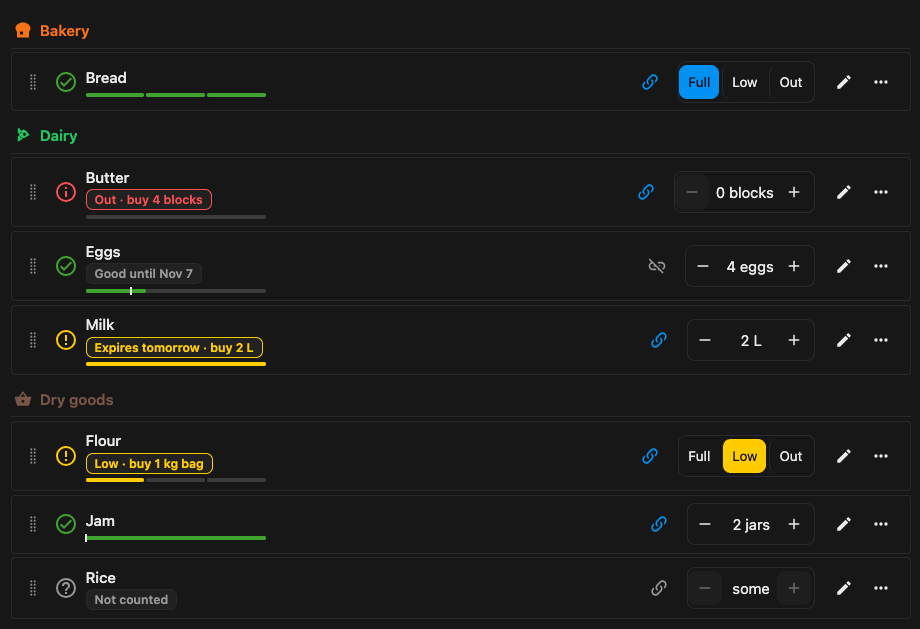The image size is (920, 629).
Task: Mark Bread as Out
Action: pos(790,82)
